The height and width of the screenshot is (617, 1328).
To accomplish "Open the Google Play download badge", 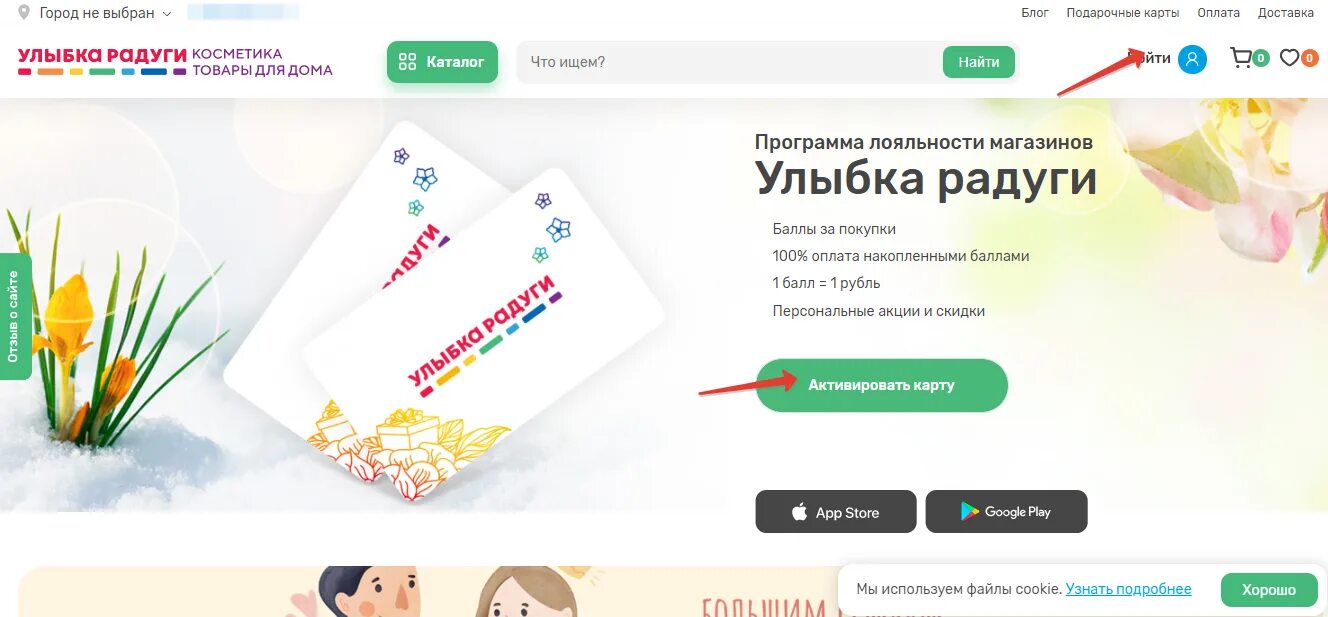I will pos(1006,511).
